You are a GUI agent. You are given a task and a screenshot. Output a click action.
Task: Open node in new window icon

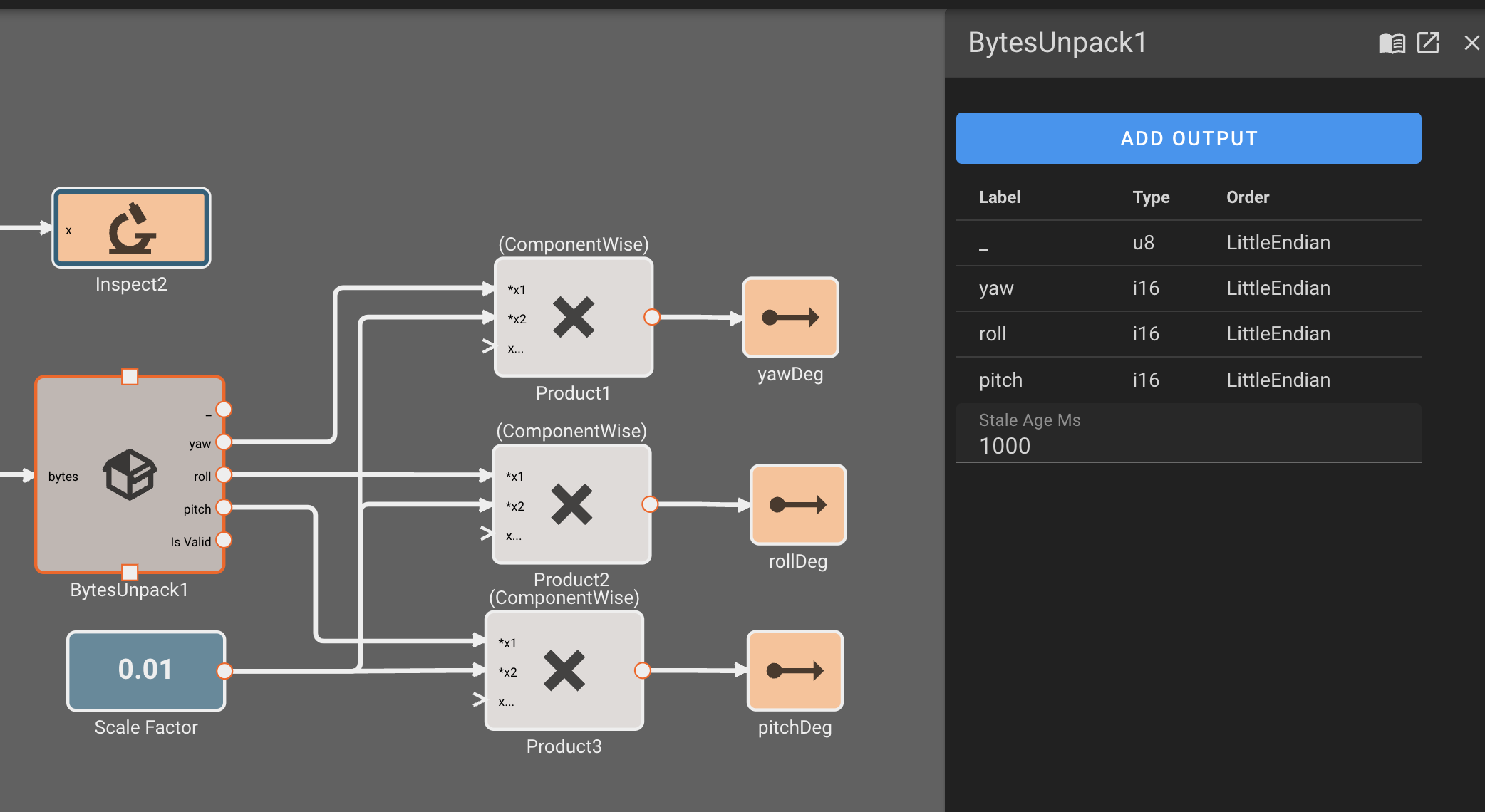(1428, 43)
